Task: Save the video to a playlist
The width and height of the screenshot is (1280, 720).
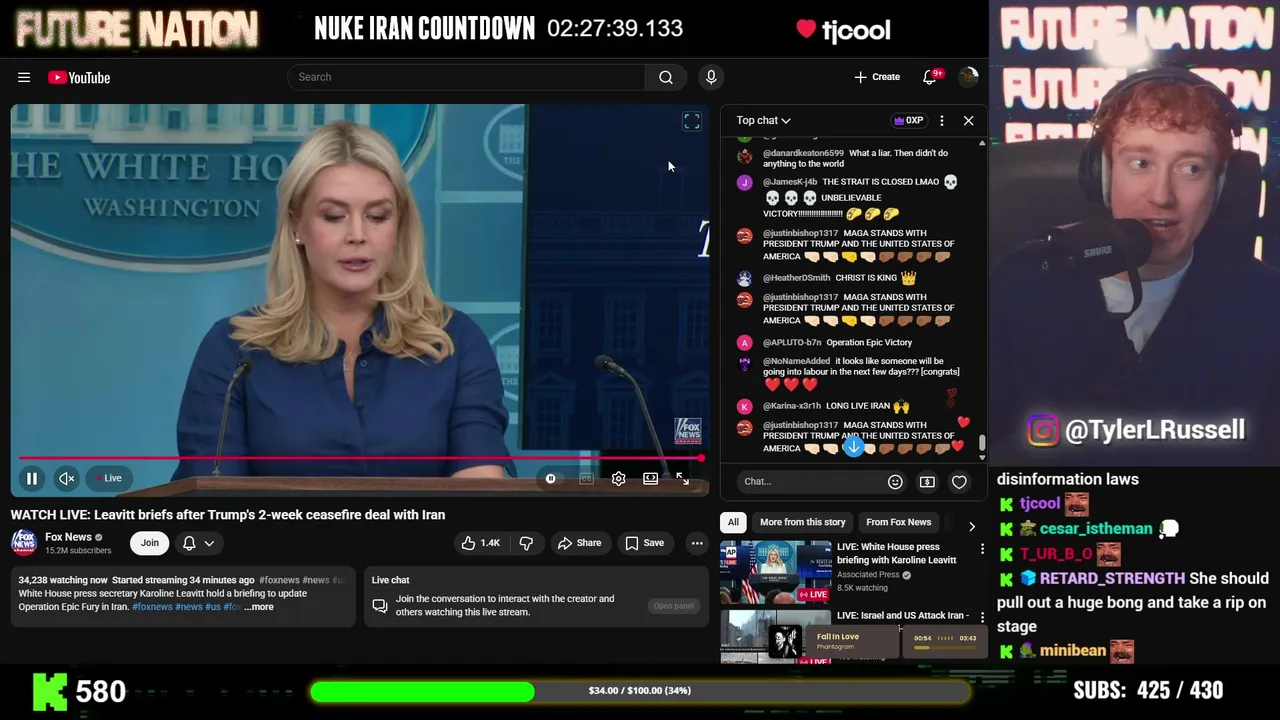Action: pyautogui.click(x=644, y=543)
